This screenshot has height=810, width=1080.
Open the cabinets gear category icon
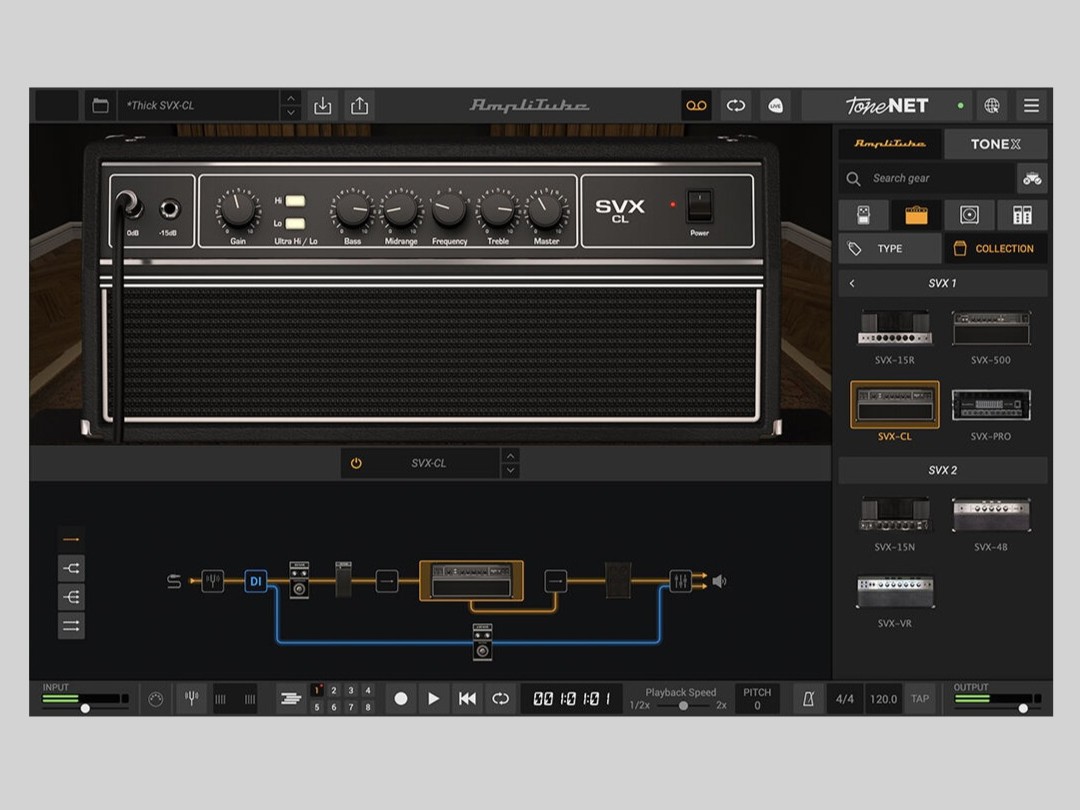[x=968, y=215]
